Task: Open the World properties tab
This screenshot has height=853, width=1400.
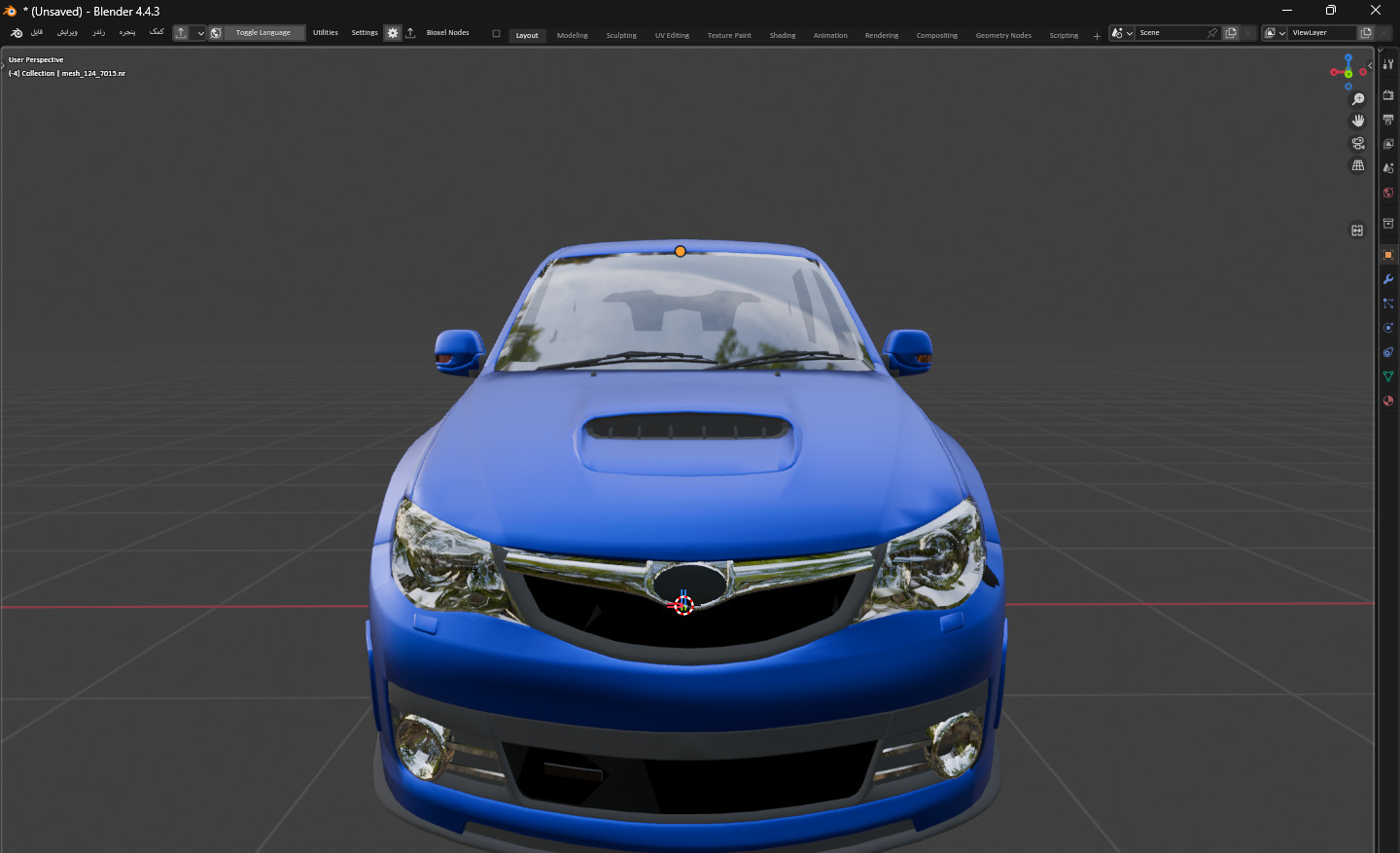Action: pyautogui.click(x=1388, y=193)
